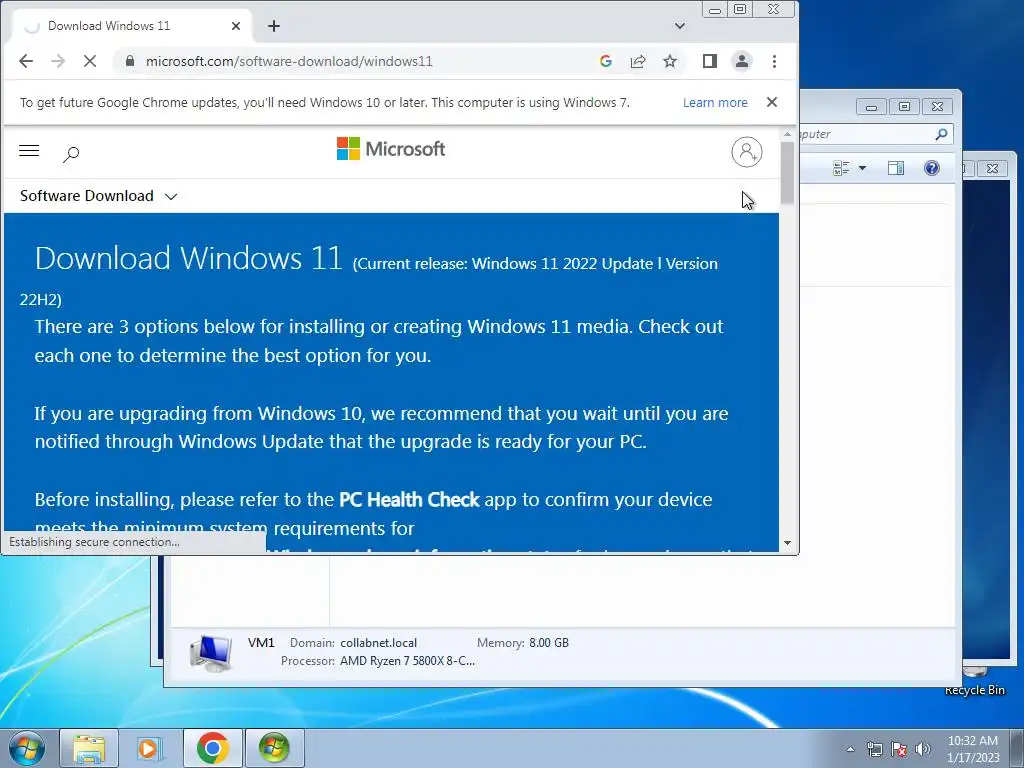Share this page using the share icon
1024x768 pixels.
point(638,61)
